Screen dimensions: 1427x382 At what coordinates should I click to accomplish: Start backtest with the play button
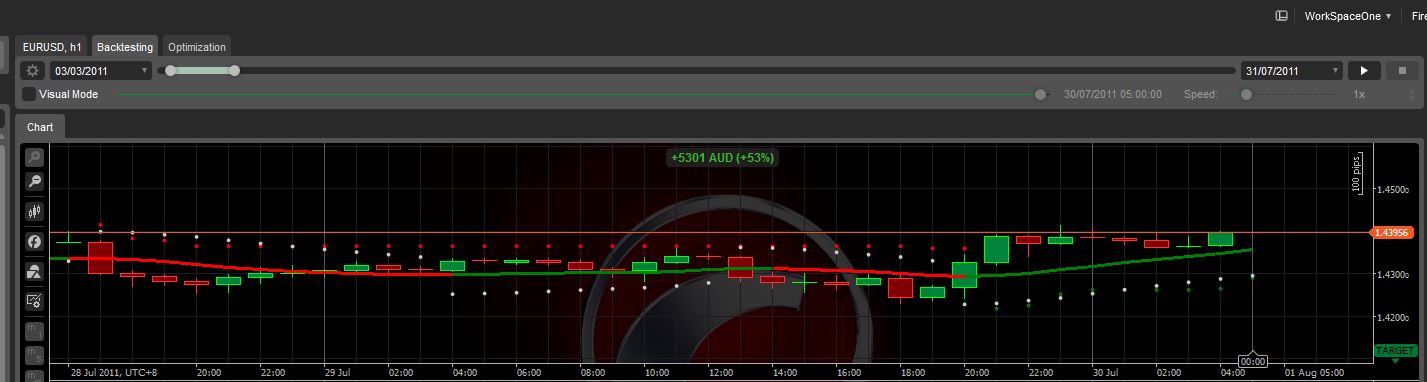click(1363, 71)
